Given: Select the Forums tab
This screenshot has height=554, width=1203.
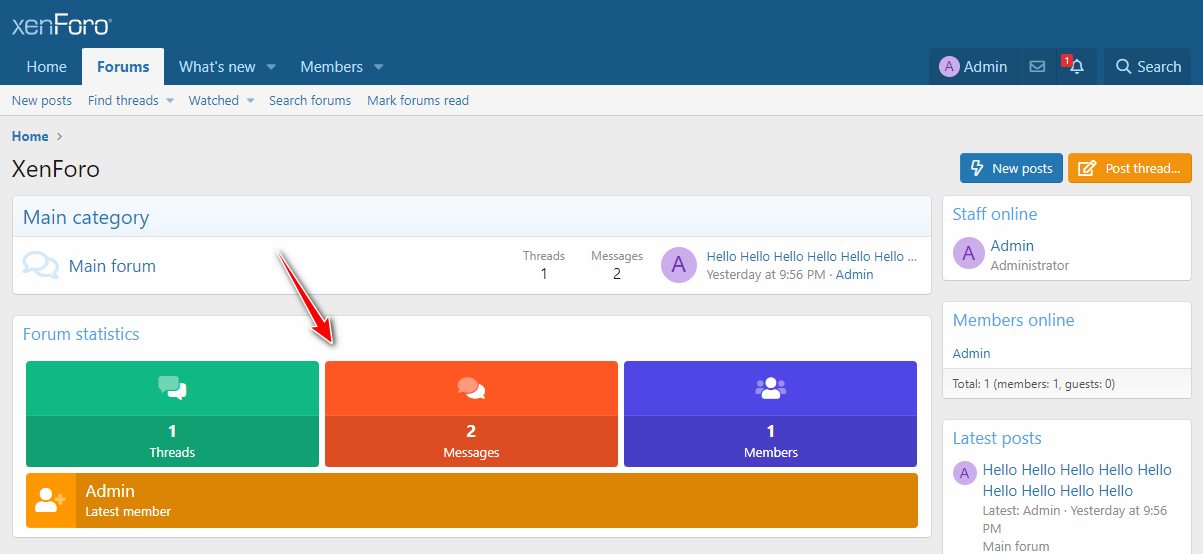Looking at the screenshot, I should point(123,67).
